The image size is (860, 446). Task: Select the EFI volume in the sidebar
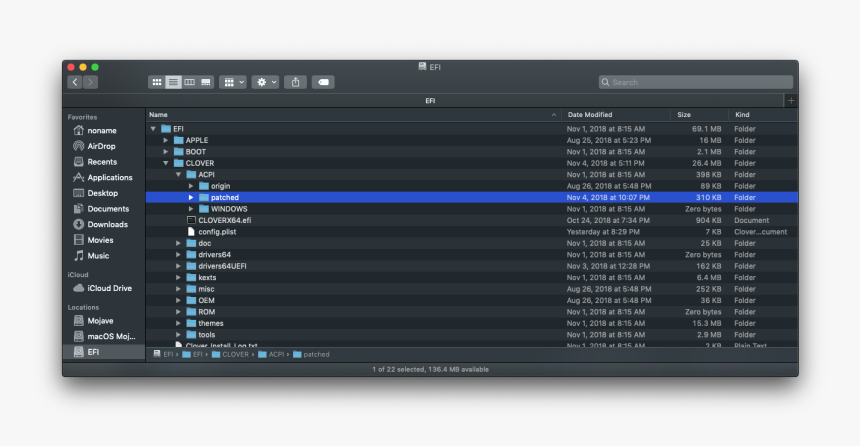pyautogui.click(x=104, y=352)
